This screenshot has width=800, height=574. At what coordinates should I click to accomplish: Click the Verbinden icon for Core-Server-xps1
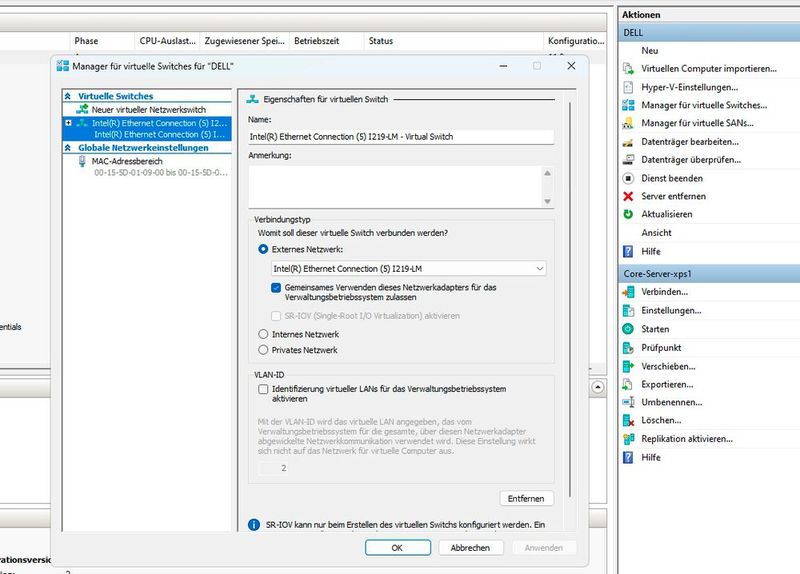pyautogui.click(x=628, y=292)
